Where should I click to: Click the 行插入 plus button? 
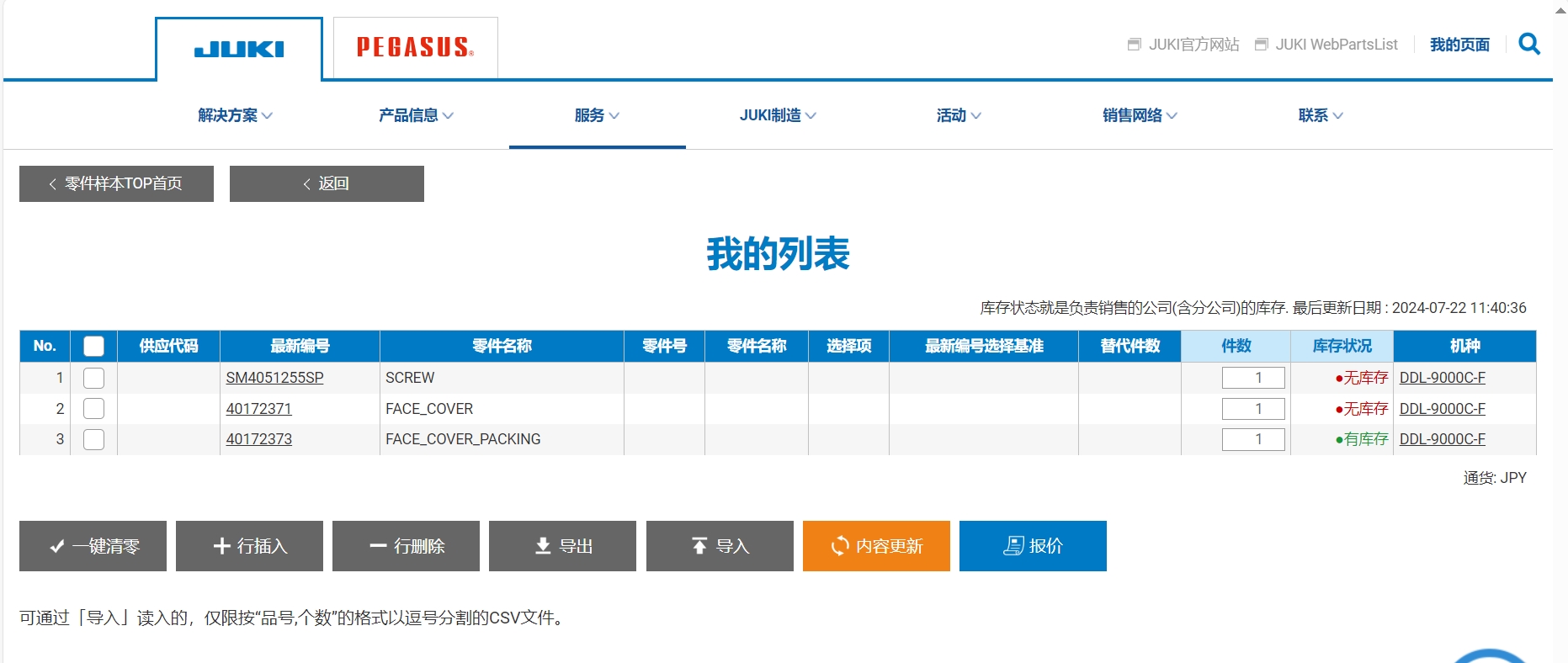(249, 546)
